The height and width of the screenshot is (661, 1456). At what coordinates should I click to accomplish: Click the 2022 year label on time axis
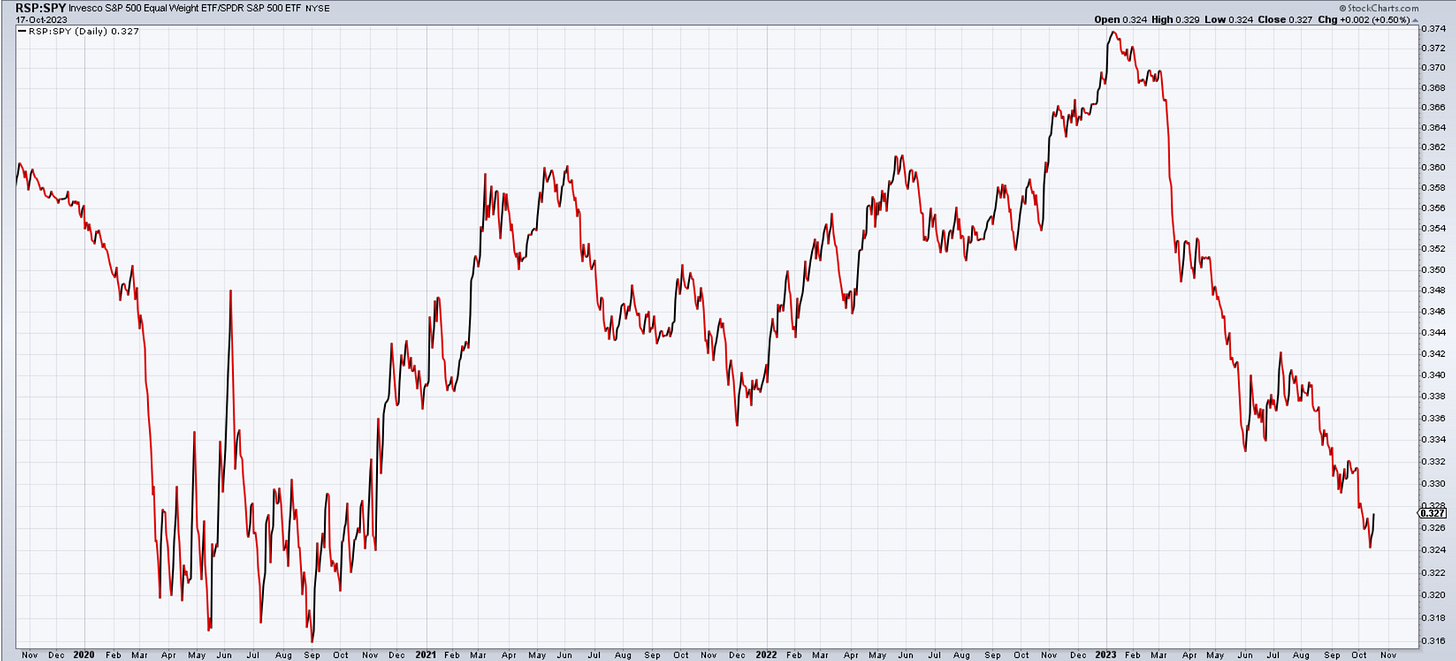765,653
